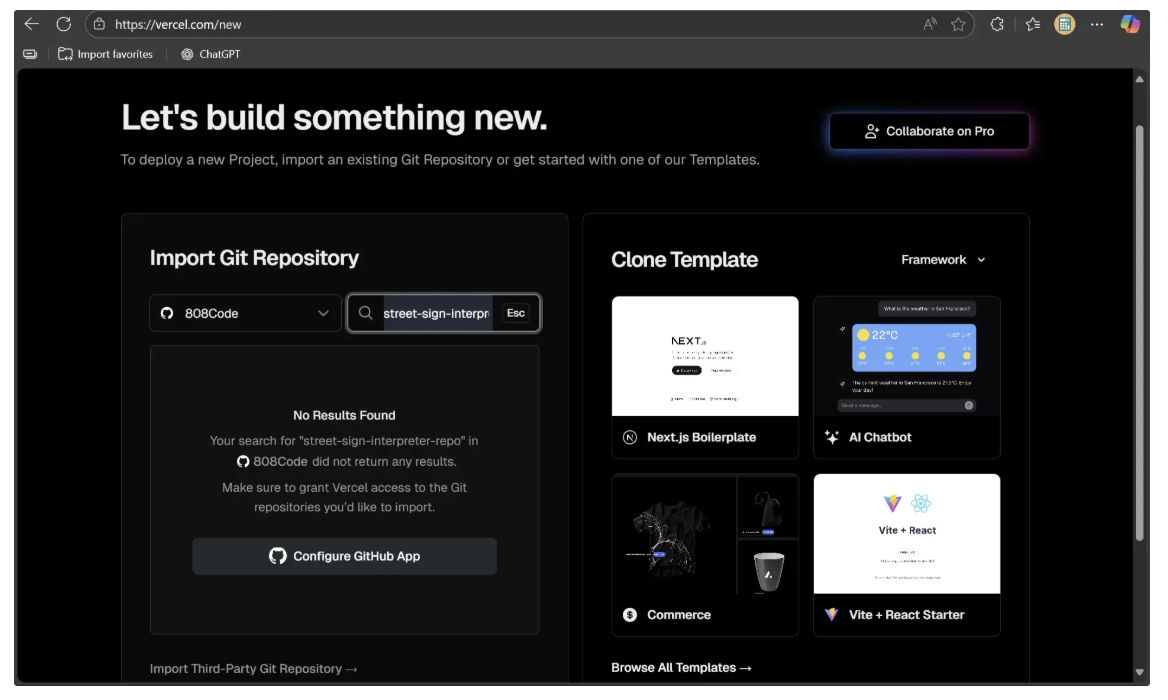1168x700 pixels.
Task: Open Settings and more ellipsis menu
Action: (x=1097, y=24)
